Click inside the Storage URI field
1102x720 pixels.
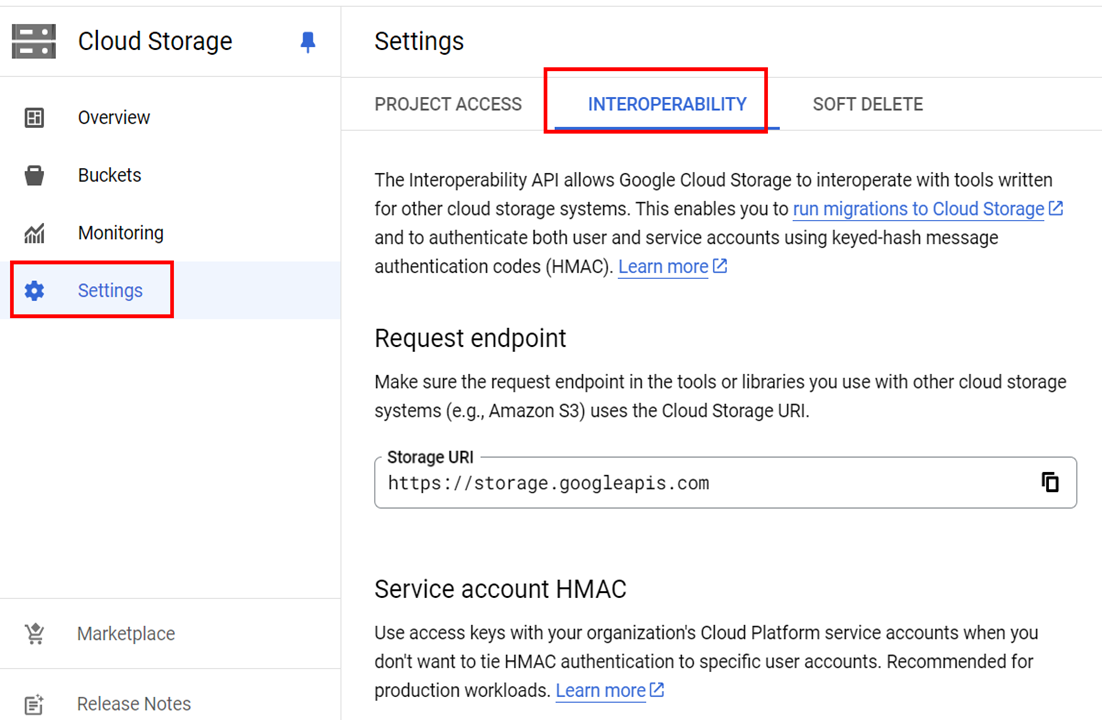[700, 483]
